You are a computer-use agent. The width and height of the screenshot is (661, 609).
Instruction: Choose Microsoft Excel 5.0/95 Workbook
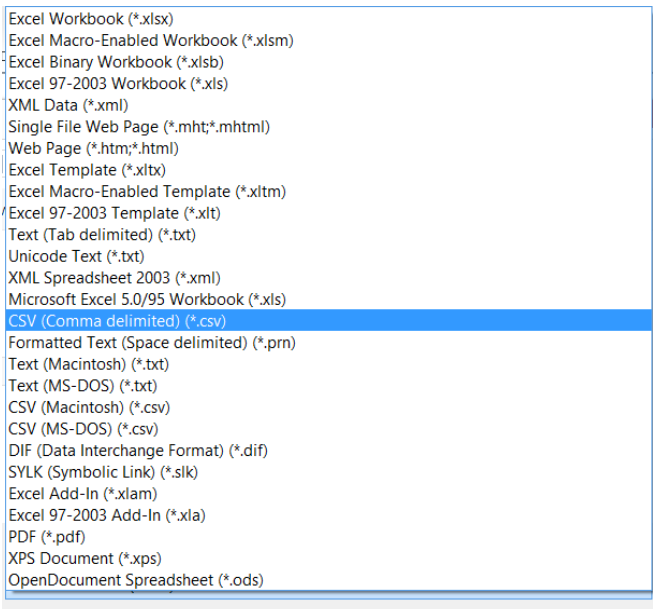click(x=329, y=299)
